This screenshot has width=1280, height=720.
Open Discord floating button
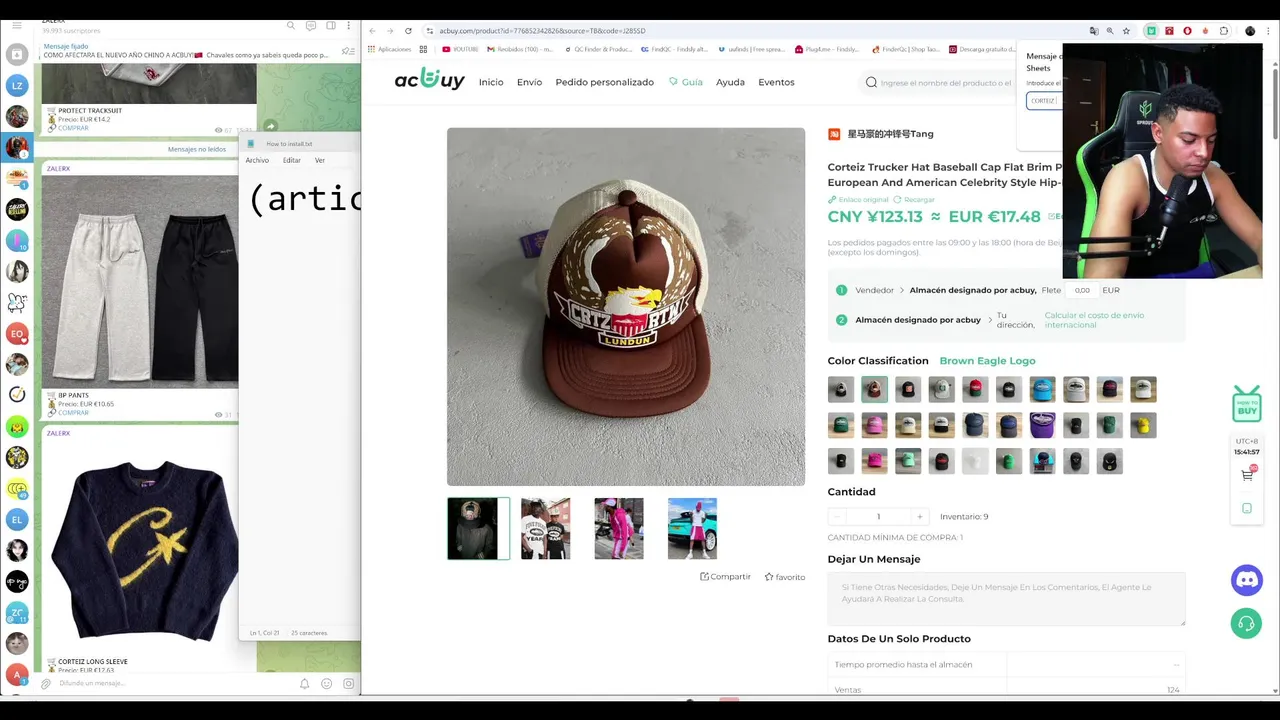point(1246,580)
